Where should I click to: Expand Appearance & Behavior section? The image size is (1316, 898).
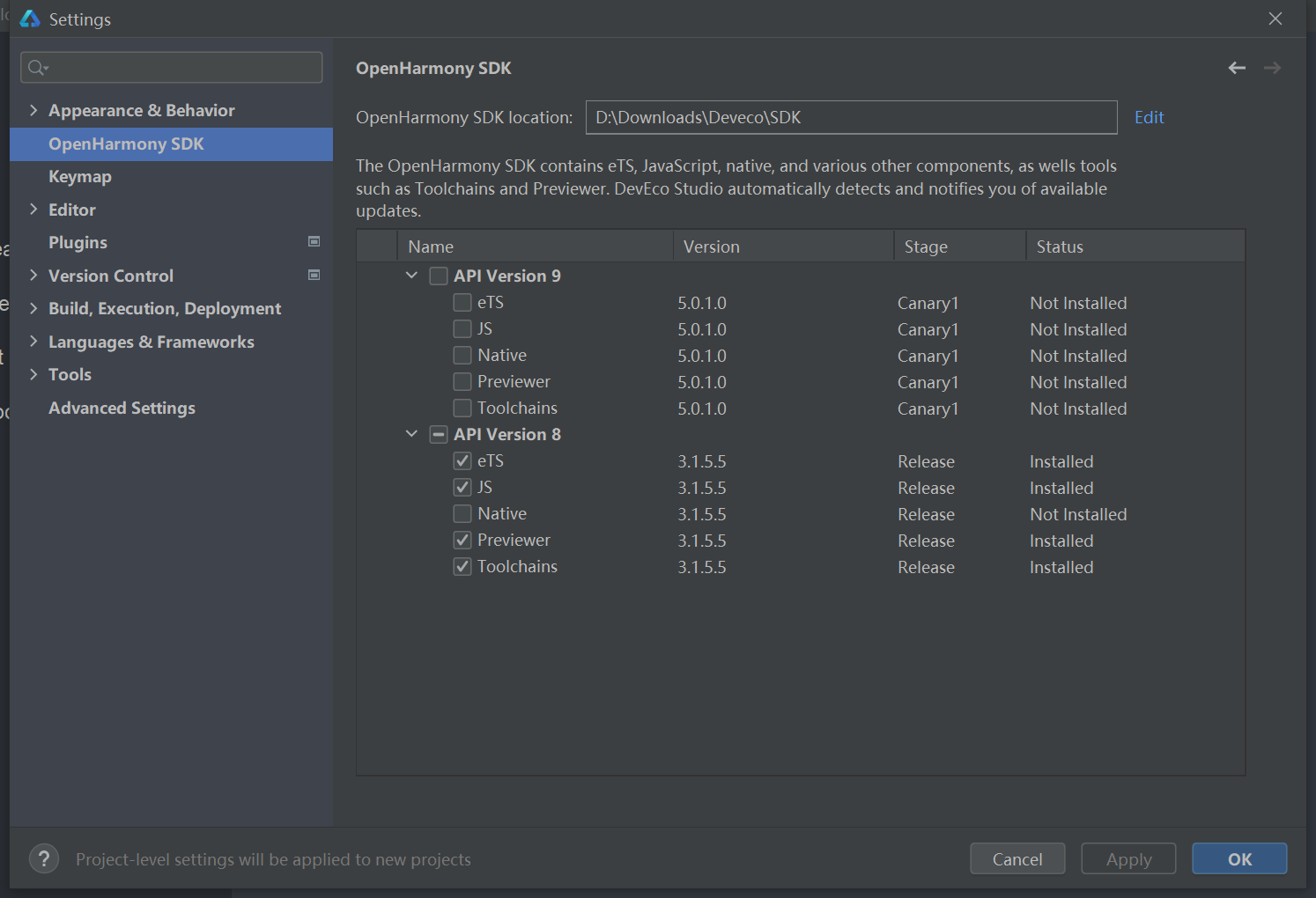[x=33, y=110]
